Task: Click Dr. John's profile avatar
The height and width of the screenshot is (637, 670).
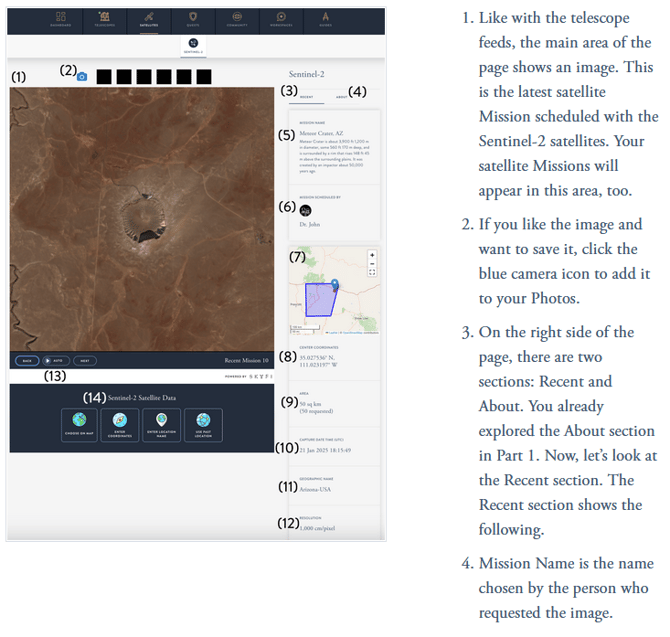Action: (306, 210)
